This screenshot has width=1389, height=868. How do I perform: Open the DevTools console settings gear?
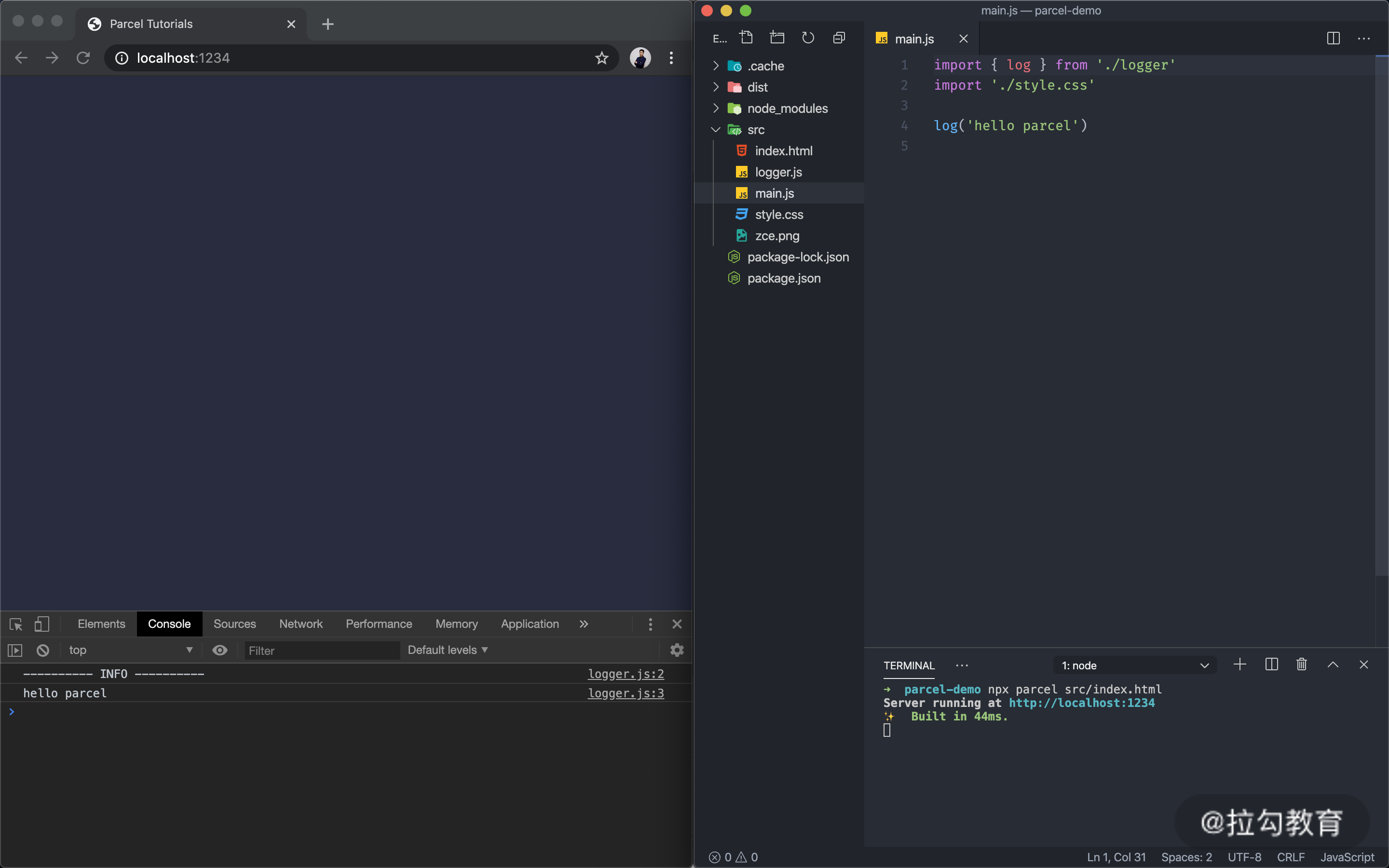click(x=677, y=651)
